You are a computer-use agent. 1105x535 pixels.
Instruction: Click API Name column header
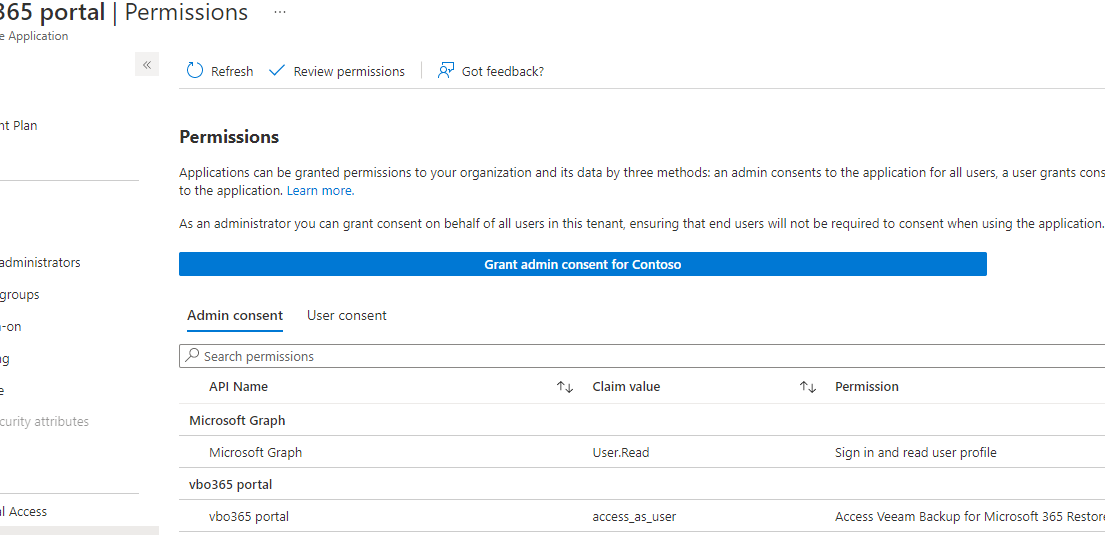[238, 386]
